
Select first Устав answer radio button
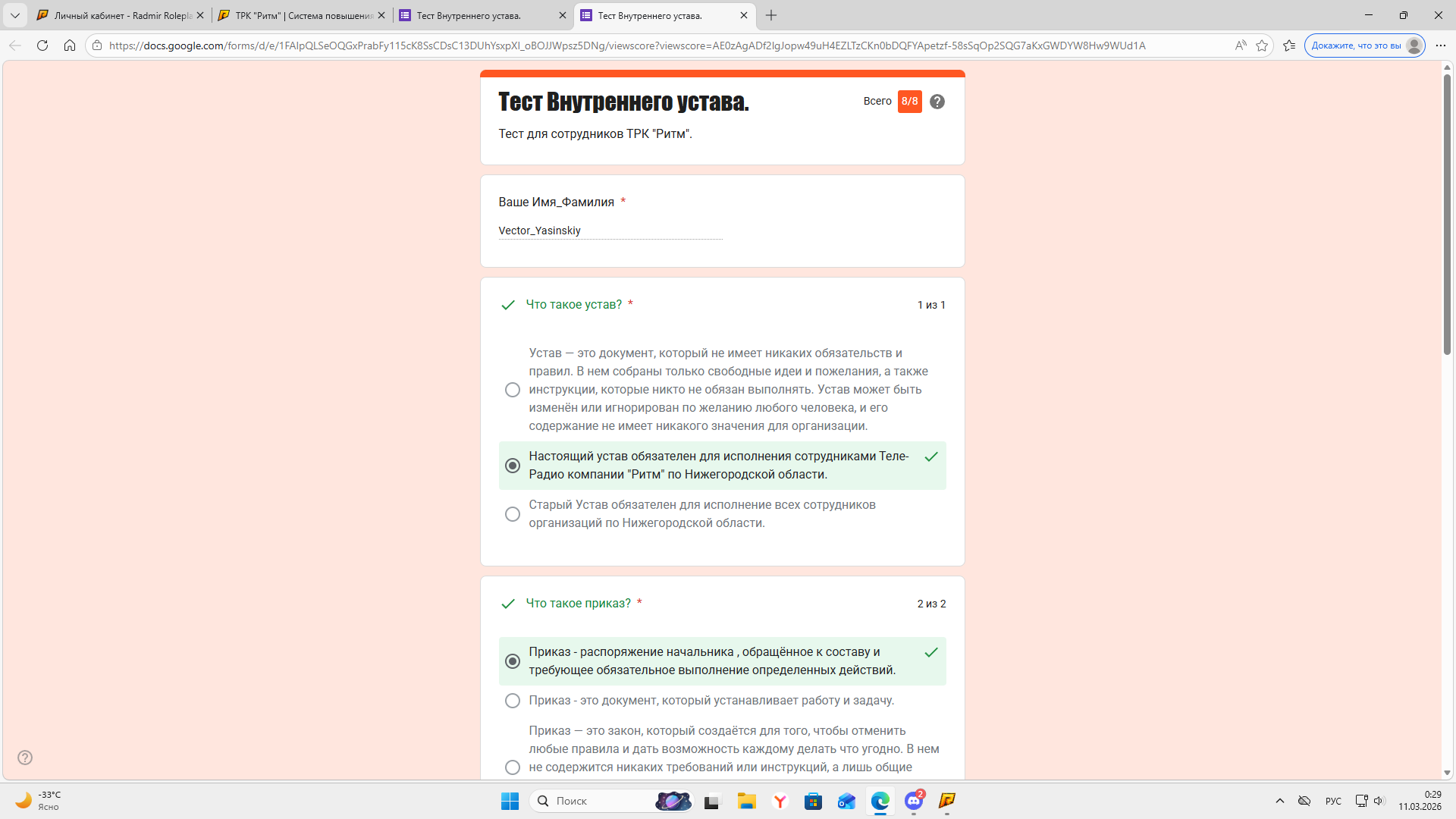click(513, 390)
